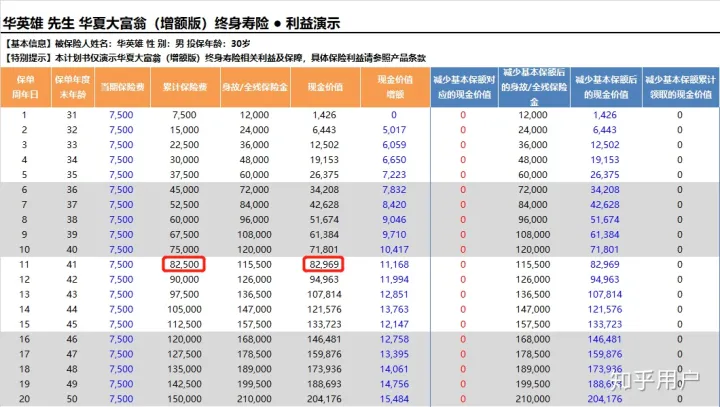Click cash value increase 7,832

394,190
